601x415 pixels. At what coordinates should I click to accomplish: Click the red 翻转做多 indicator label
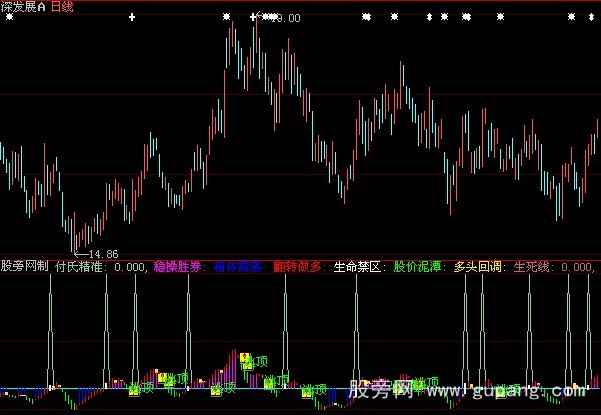pyautogui.click(x=297, y=267)
